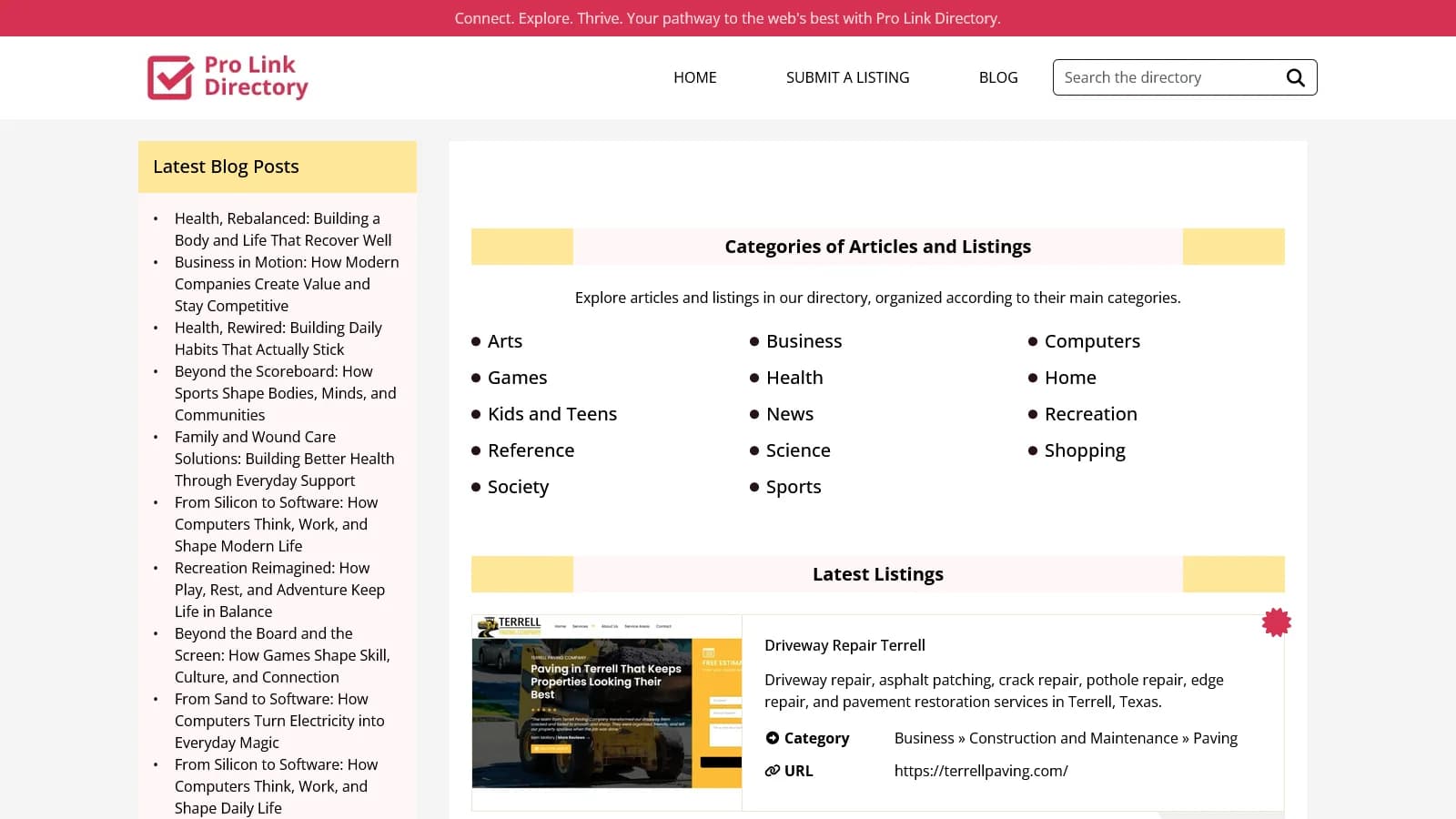The image size is (1456, 819).
Task: Open 'From Sand to Software' blog post
Action: click(279, 721)
